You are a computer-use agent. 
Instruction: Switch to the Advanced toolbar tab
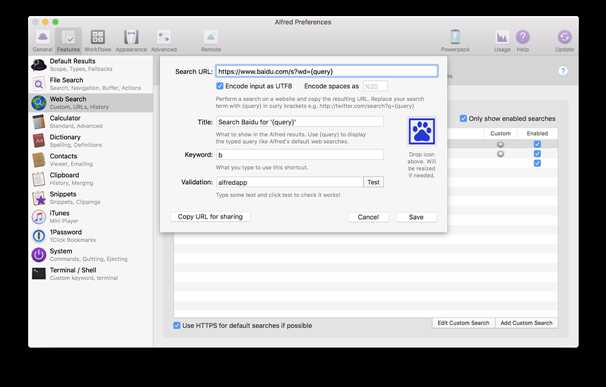point(164,41)
